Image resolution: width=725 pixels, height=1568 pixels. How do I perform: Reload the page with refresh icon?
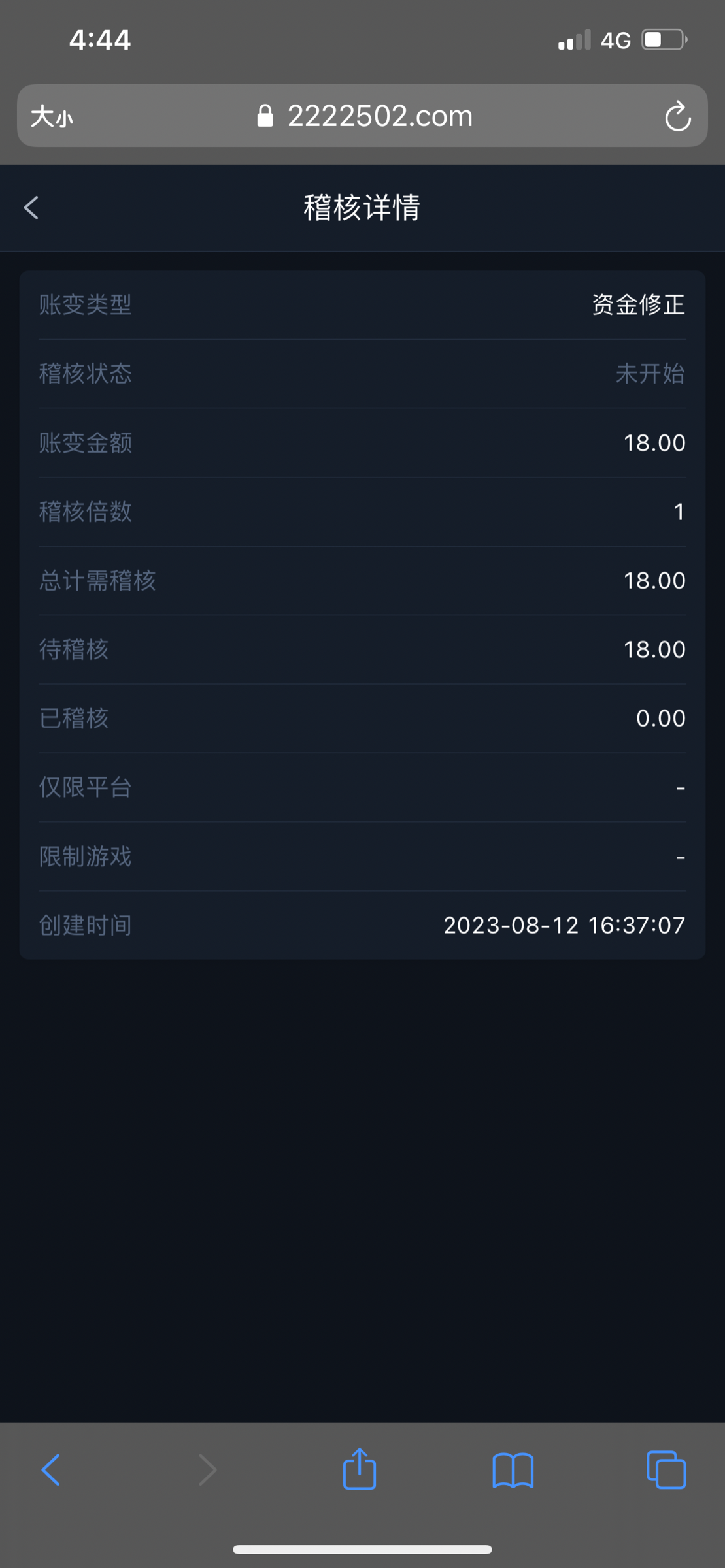(x=677, y=117)
